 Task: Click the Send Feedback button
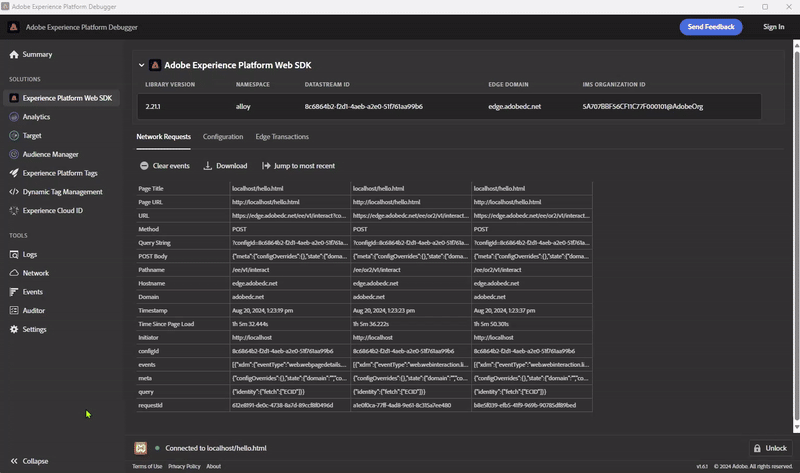(711, 27)
